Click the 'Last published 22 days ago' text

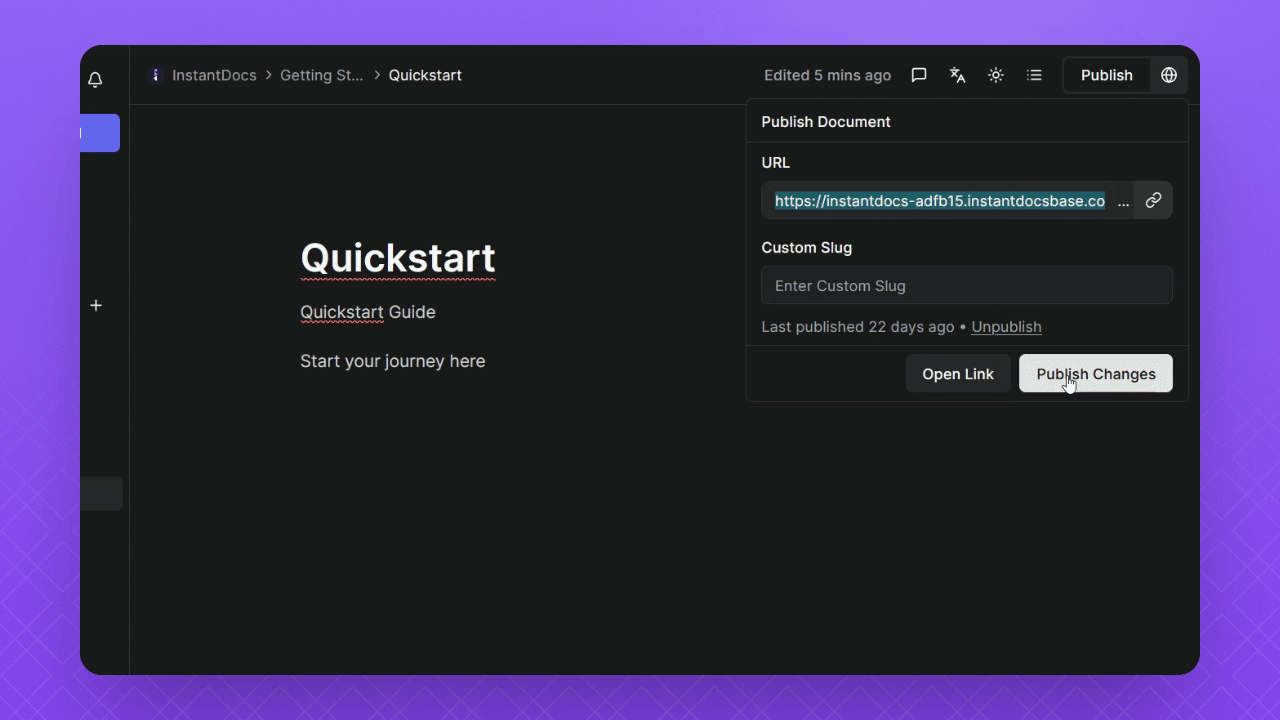pyautogui.click(x=858, y=327)
